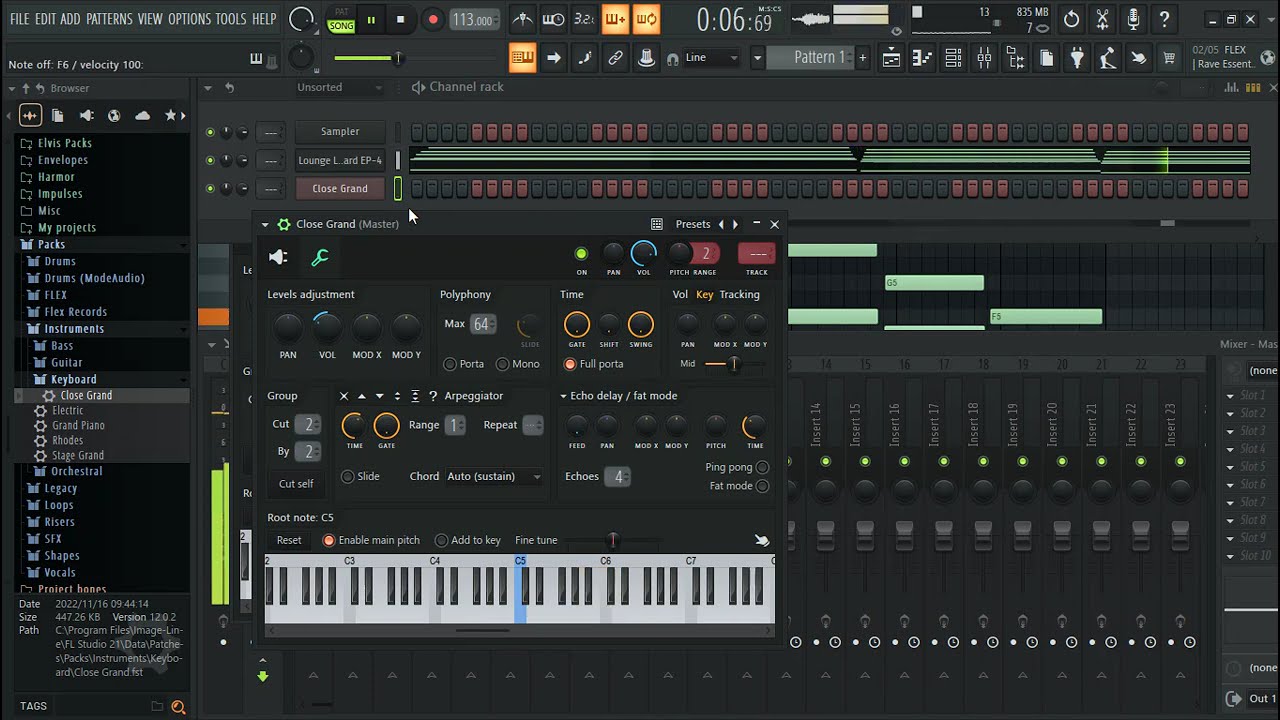Click the Record button
This screenshot has height=720, width=1280.
click(433, 19)
